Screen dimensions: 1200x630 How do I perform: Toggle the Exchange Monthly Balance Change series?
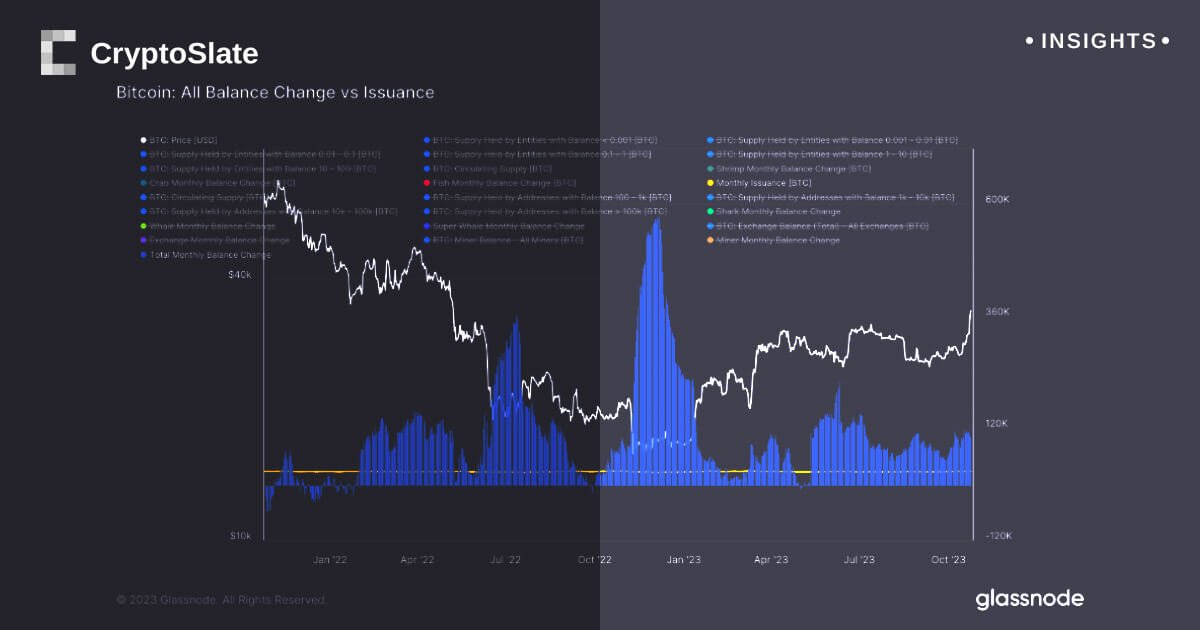219,241
